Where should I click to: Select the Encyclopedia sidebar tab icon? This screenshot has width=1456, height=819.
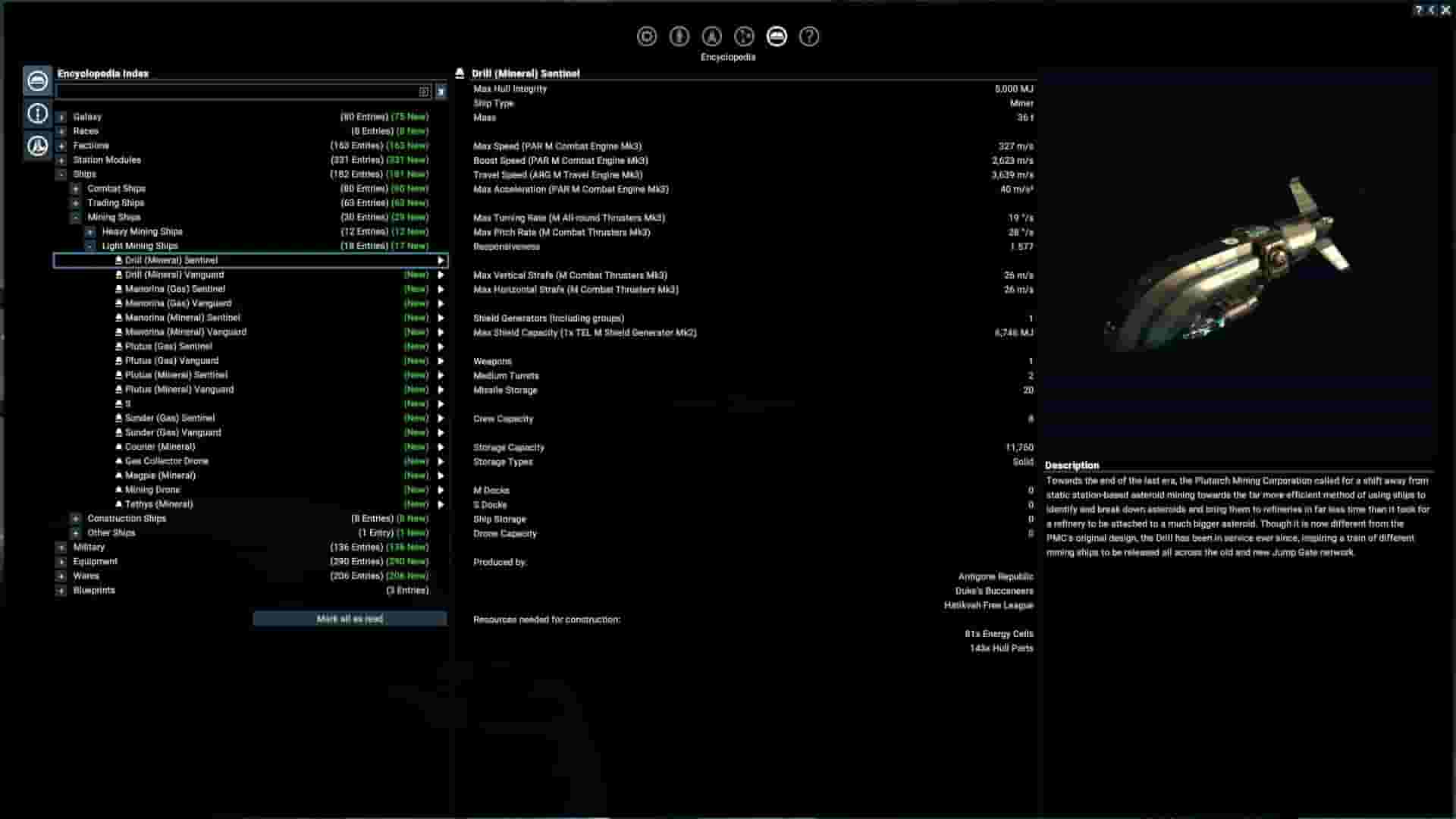tap(37, 80)
